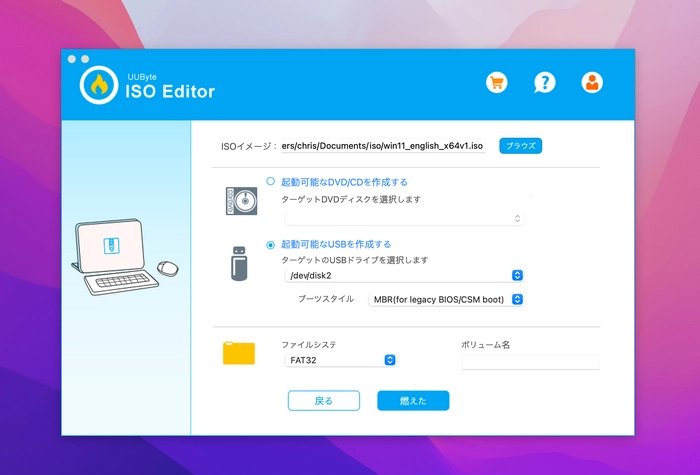Select the bootable USB radio button
Screen dimensions: 700x475
click(x=271, y=245)
